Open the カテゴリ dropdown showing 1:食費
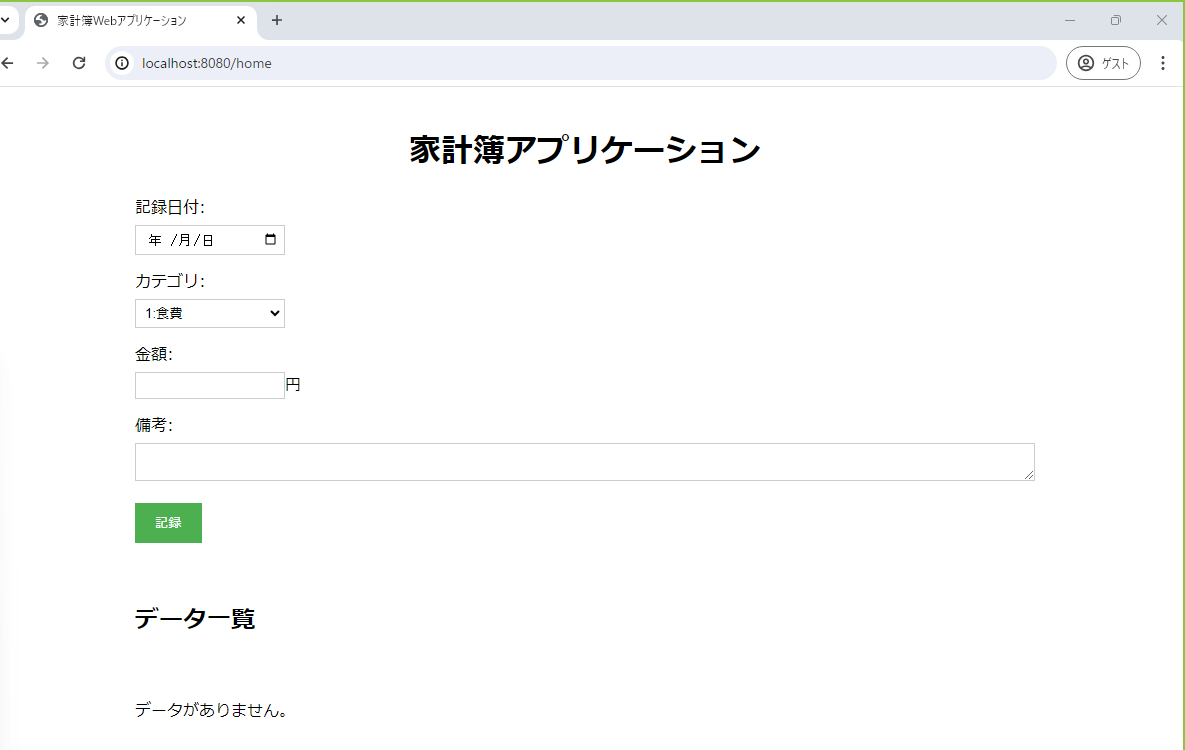The image size is (1185, 750). pos(200,313)
